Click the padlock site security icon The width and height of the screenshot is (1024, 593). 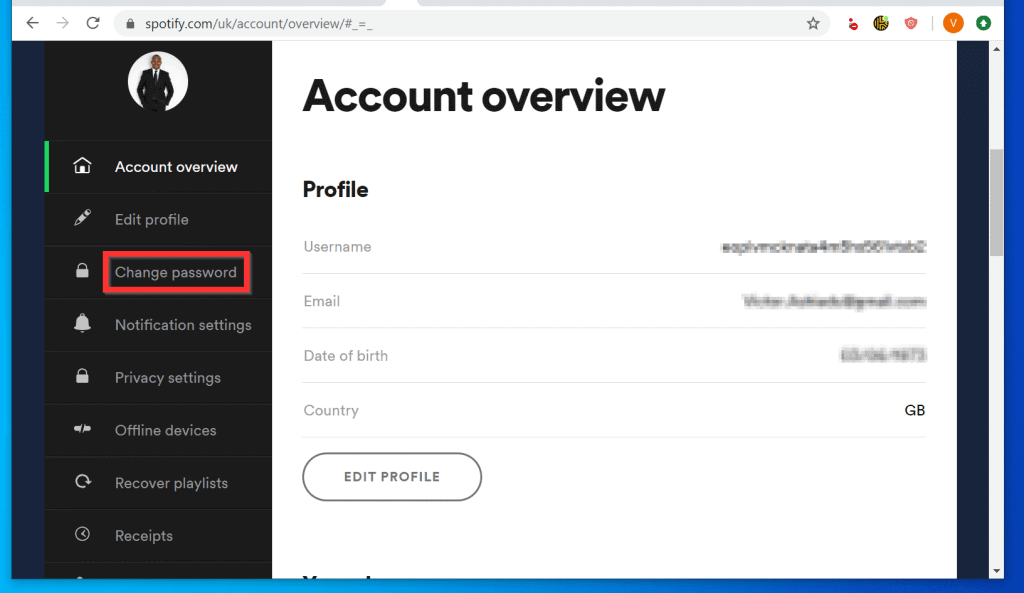[130, 24]
